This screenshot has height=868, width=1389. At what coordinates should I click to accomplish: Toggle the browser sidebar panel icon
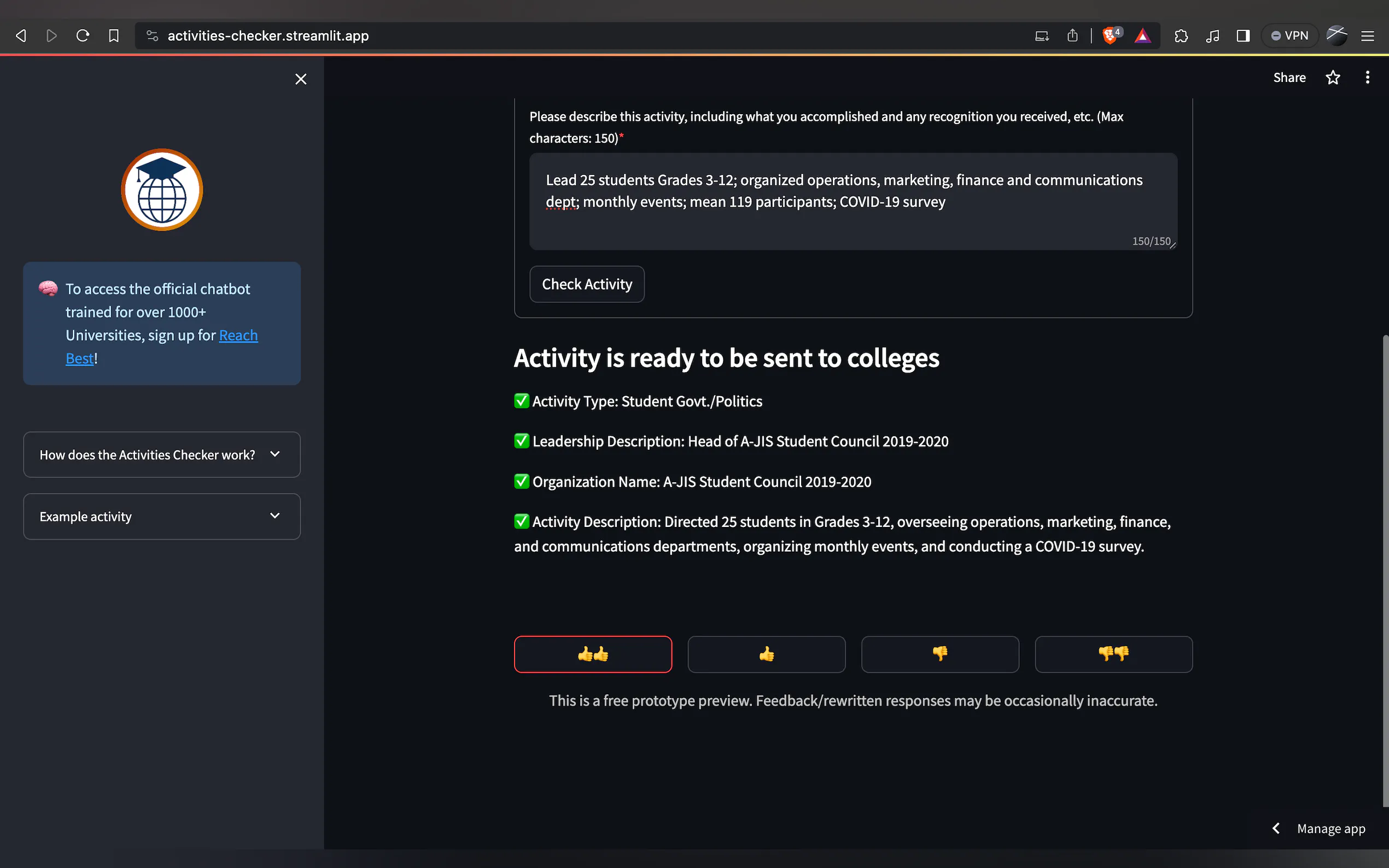point(1242,36)
